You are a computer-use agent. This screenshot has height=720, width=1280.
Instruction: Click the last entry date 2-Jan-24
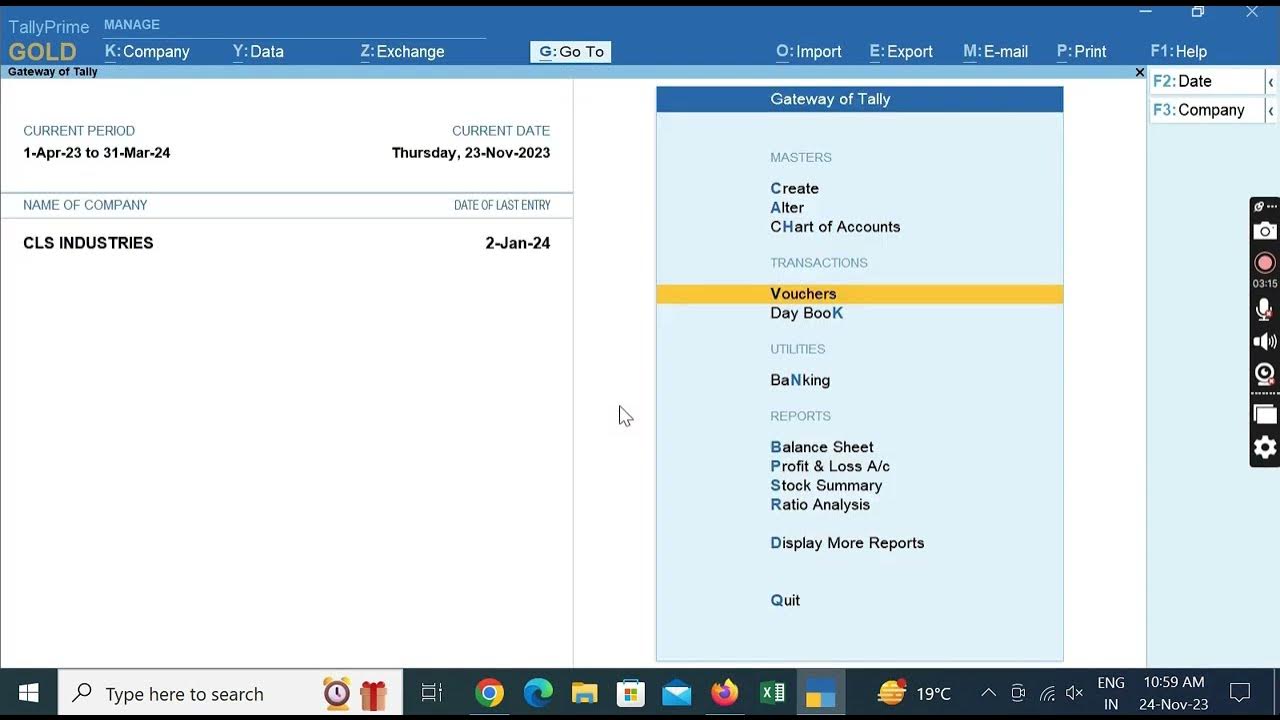point(518,243)
